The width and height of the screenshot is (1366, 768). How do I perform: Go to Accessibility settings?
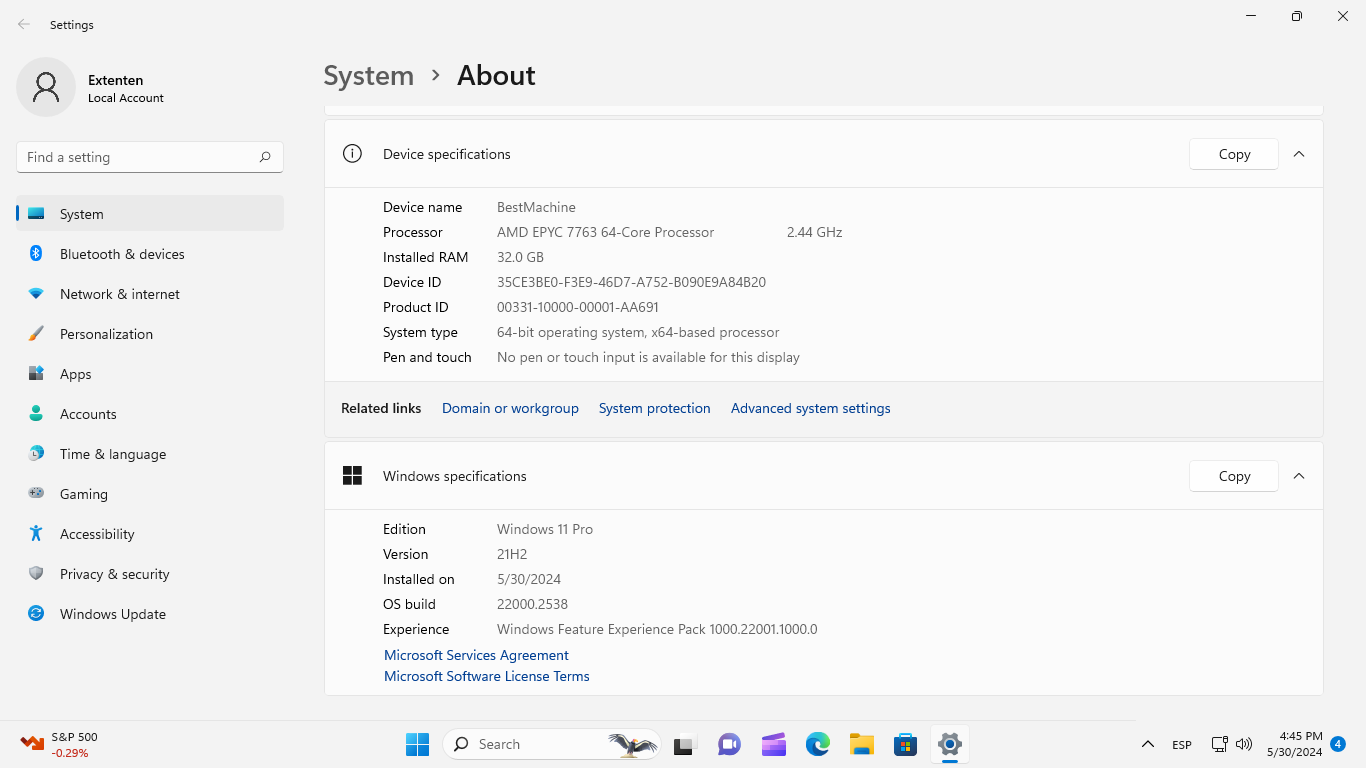(x=96, y=534)
